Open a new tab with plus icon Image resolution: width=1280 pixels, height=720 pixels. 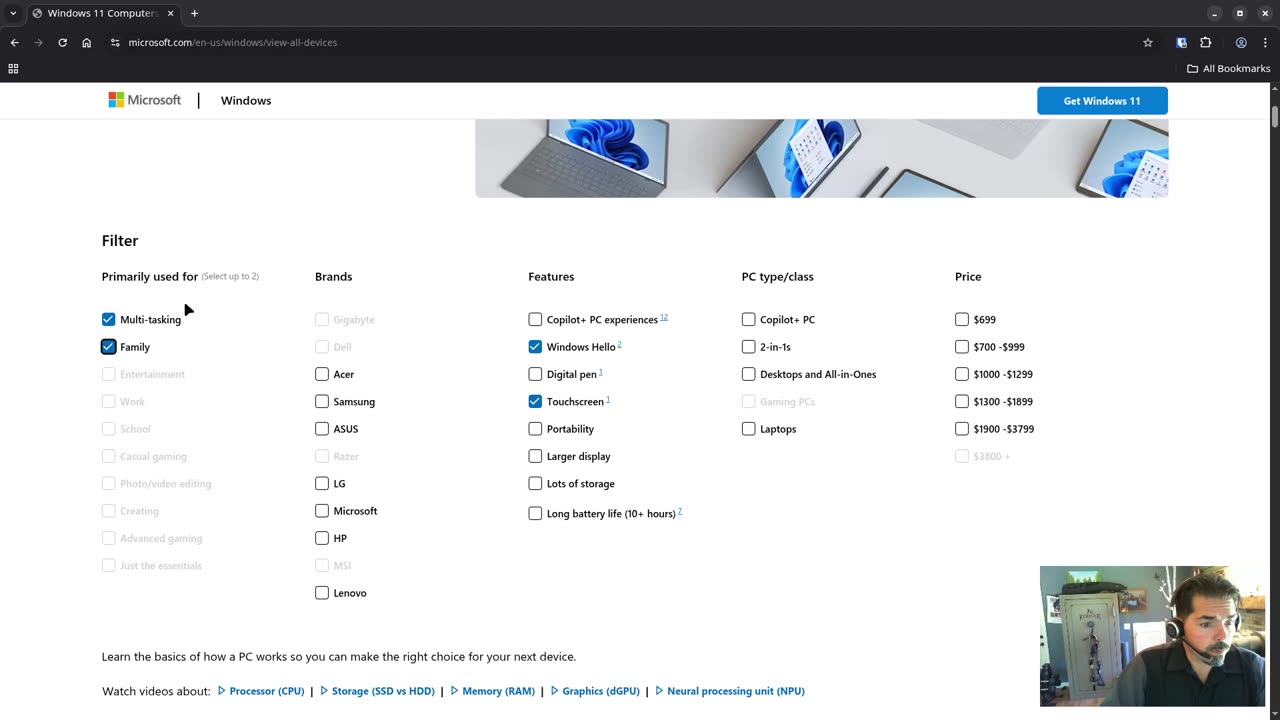coord(194,13)
